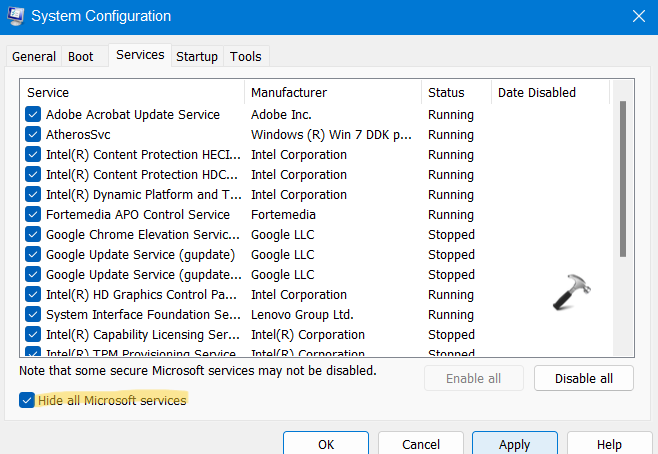The image size is (658, 454).
Task: Toggle Fortemedia APO Control Service checkbox
Action: (x=33, y=215)
